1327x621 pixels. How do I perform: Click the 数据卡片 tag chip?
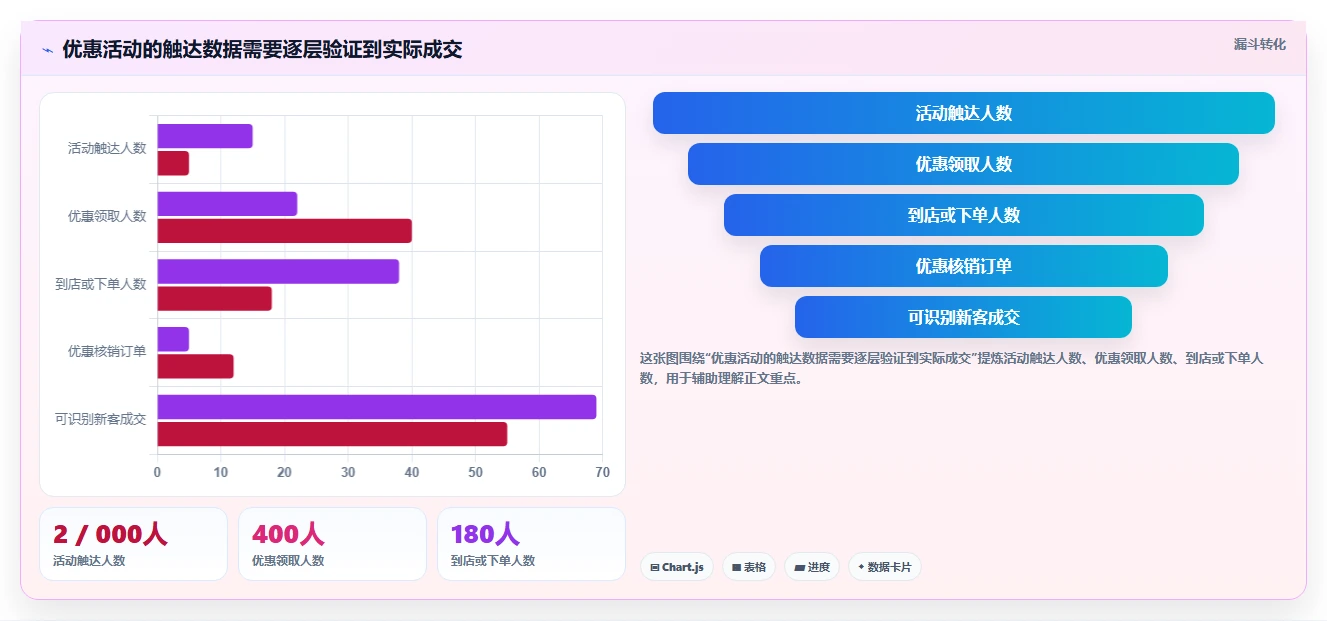click(x=884, y=567)
